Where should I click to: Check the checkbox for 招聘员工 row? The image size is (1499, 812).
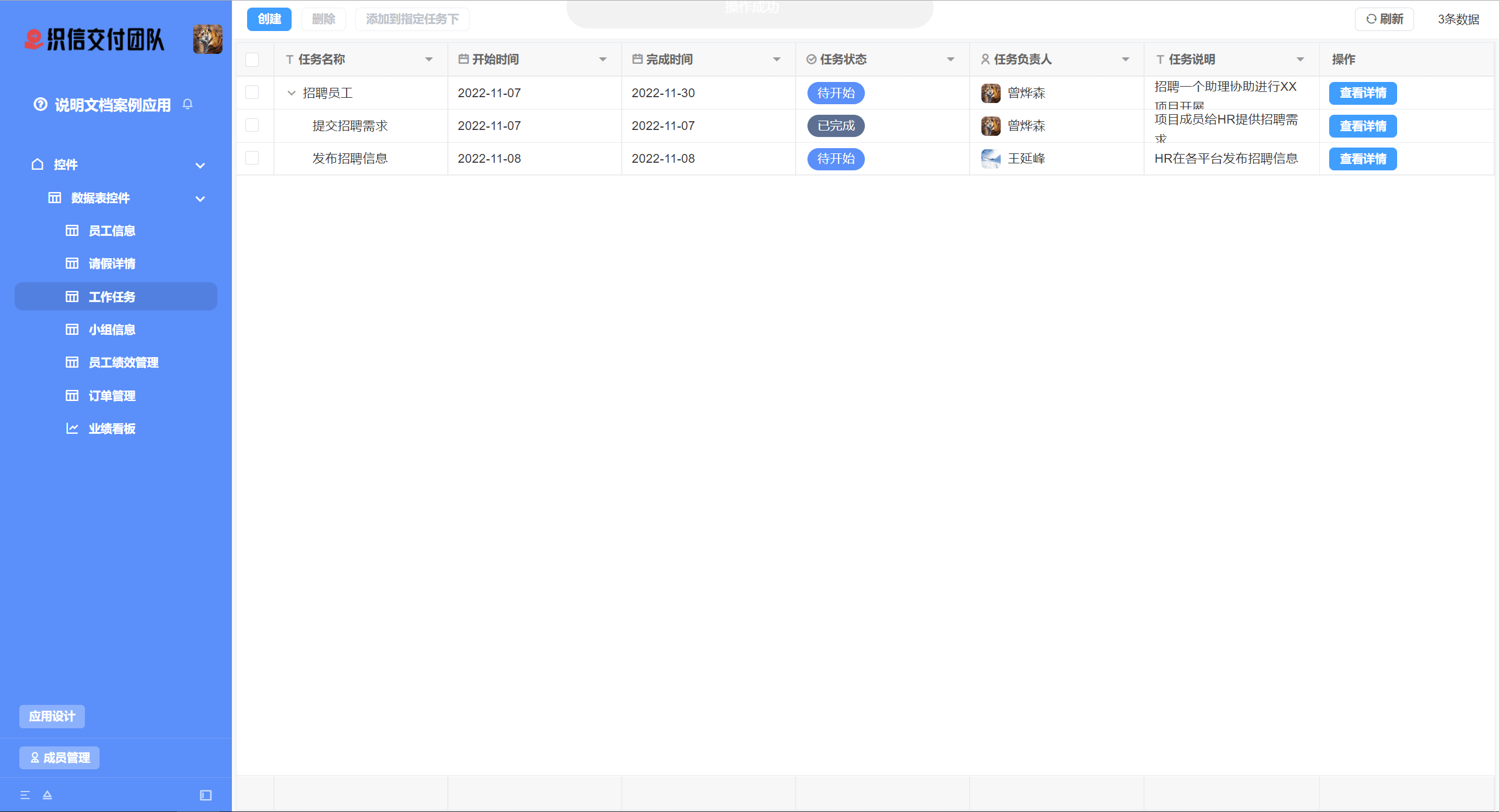(252, 92)
